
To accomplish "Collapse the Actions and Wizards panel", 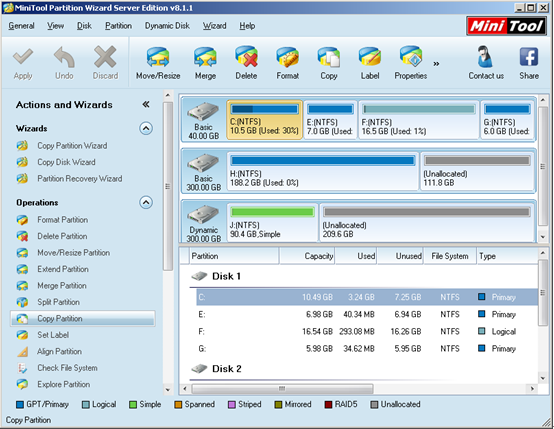I will point(146,104).
